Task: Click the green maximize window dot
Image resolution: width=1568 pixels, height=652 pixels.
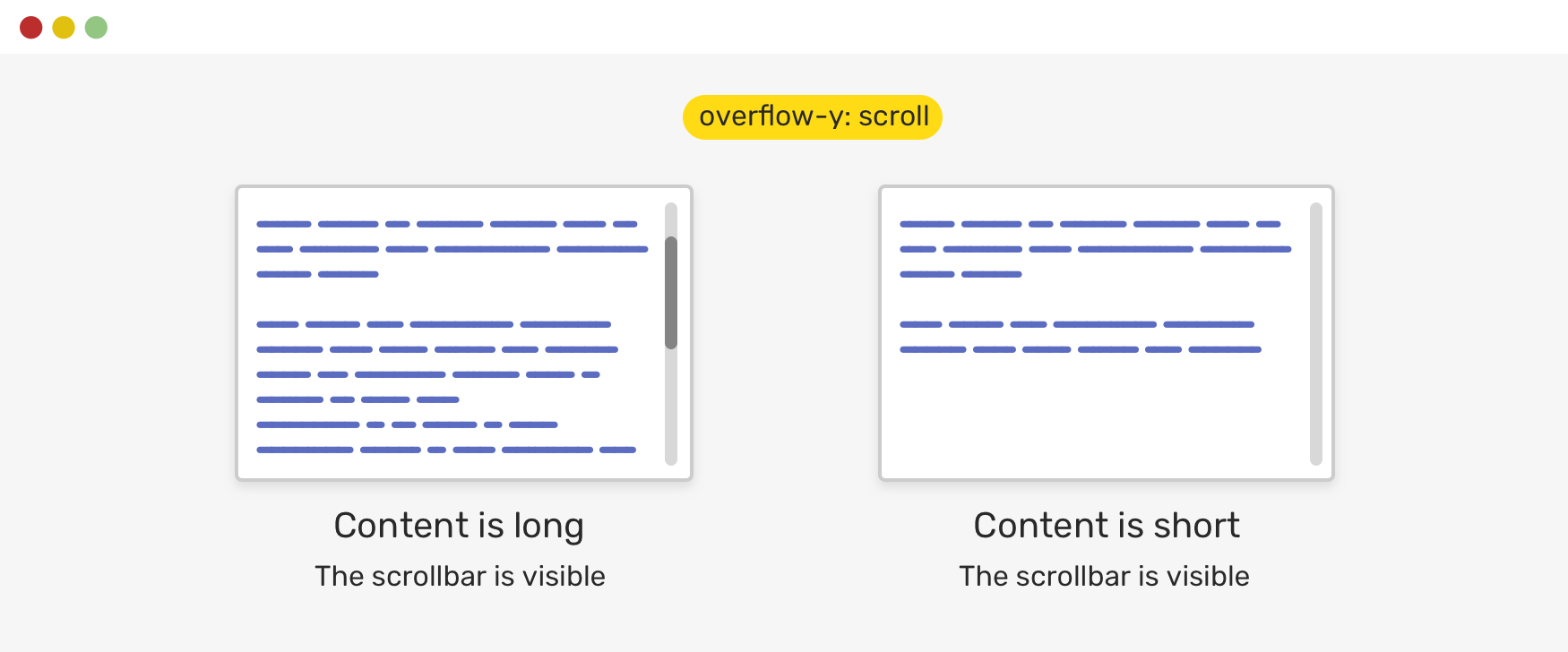Action: [96, 28]
